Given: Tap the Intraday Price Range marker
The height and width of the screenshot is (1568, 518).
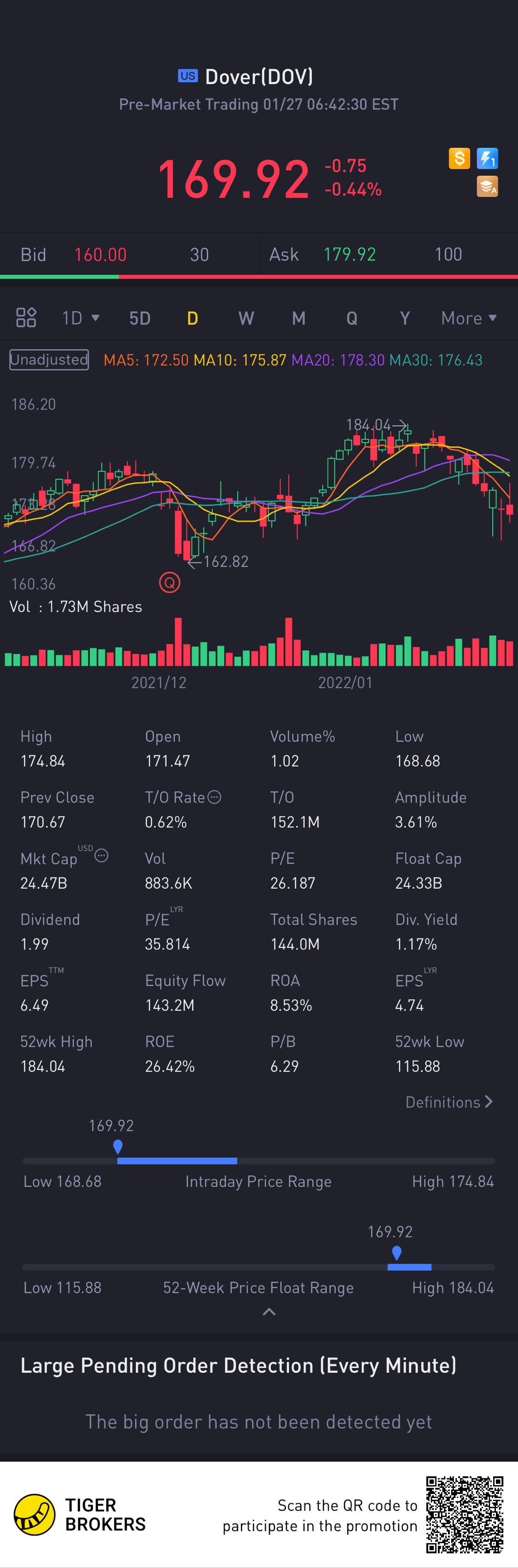Looking at the screenshot, I should click(118, 1147).
